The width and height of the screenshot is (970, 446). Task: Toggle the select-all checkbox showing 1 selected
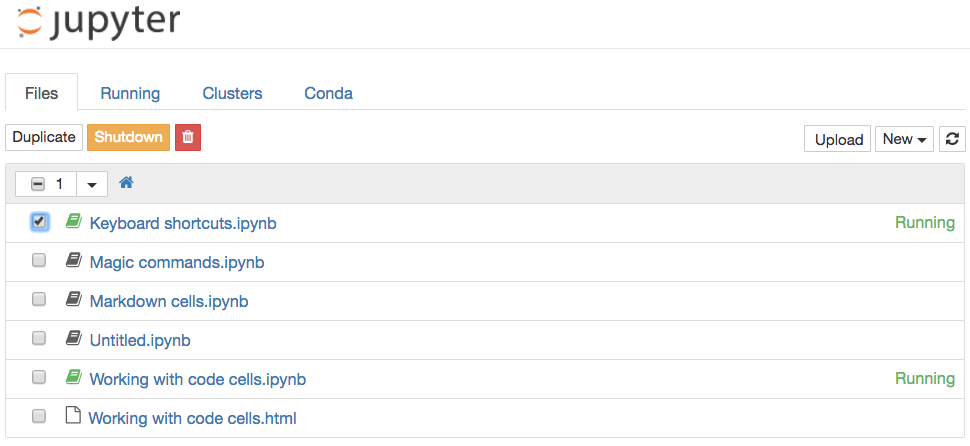(38, 184)
